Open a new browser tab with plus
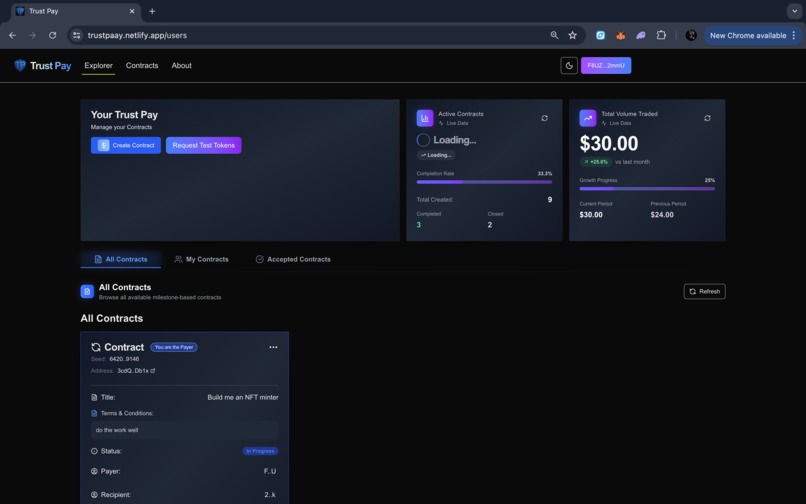Image resolution: width=806 pixels, height=504 pixels. click(x=152, y=11)
